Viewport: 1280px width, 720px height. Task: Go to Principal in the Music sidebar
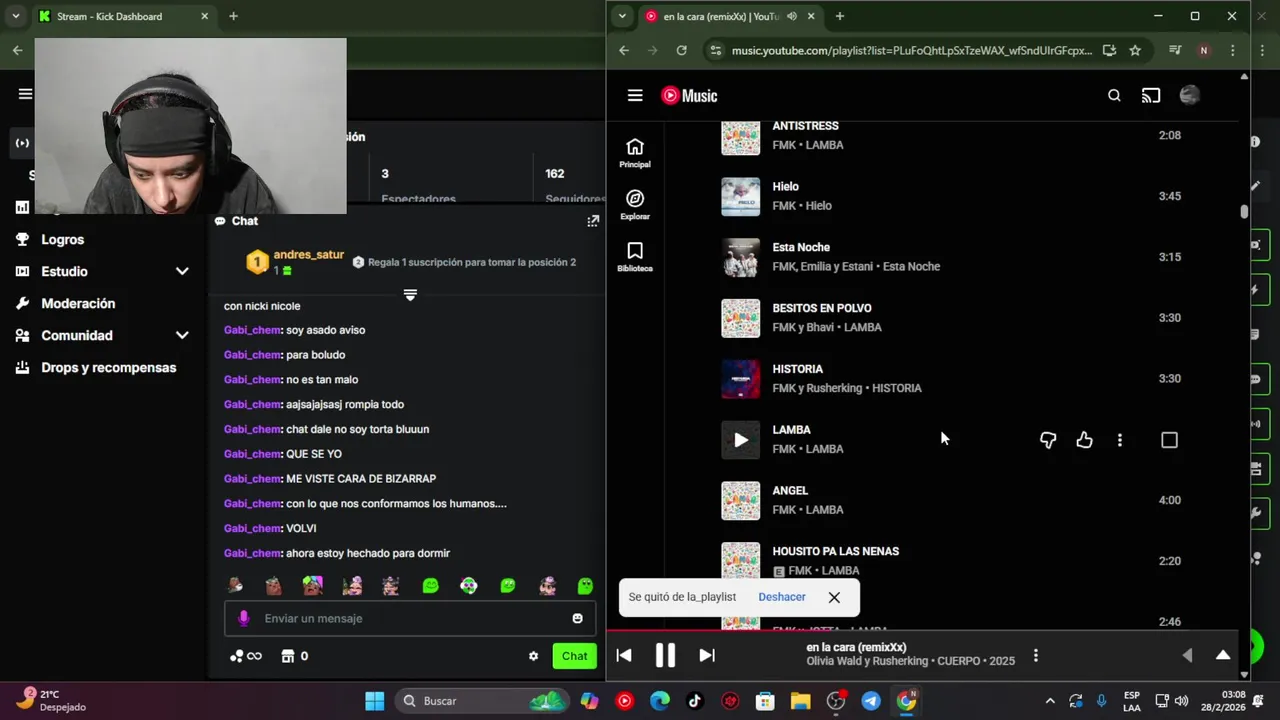pyautogui.click(x=635, y=153)
